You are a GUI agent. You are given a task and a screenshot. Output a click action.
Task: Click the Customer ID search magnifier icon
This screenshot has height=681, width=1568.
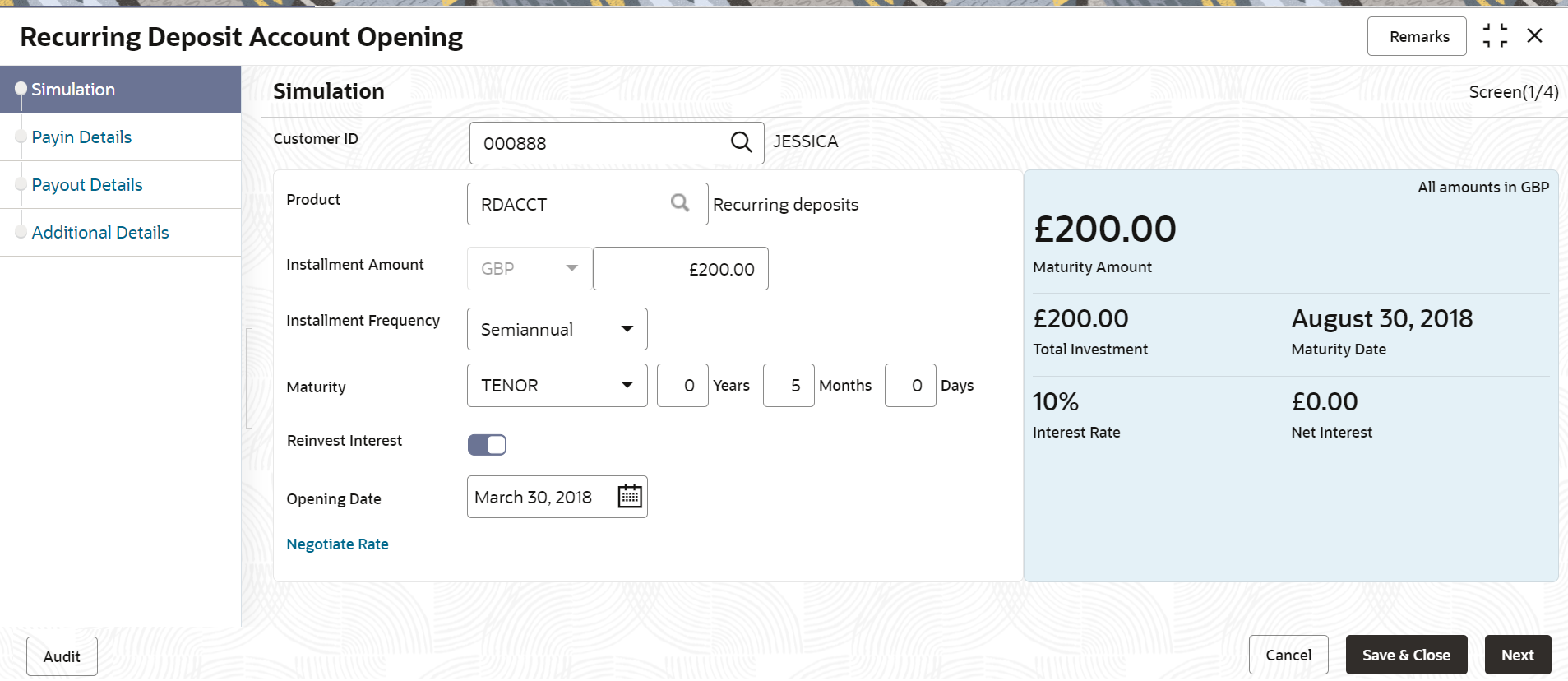[741, 142]
